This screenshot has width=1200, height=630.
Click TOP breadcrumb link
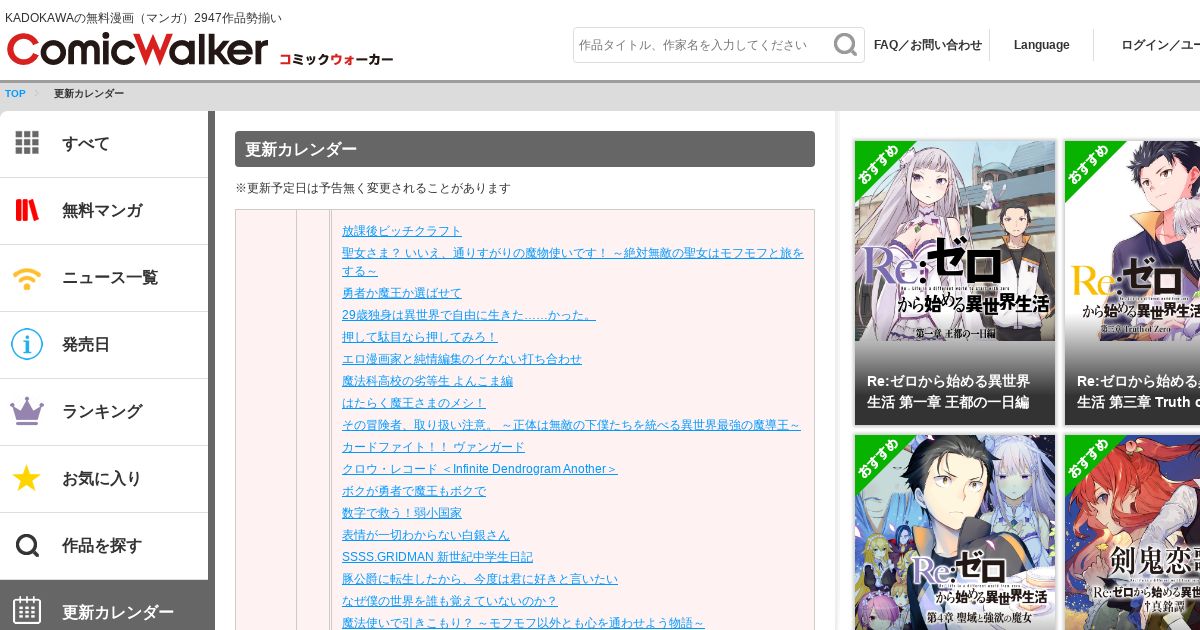coord(15,93)
